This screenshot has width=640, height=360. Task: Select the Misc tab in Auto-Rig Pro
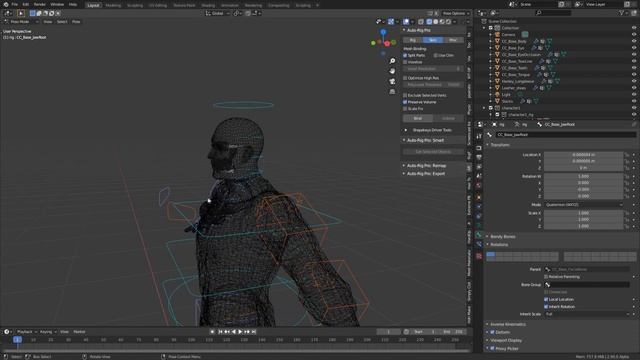[x=453, y=40]
